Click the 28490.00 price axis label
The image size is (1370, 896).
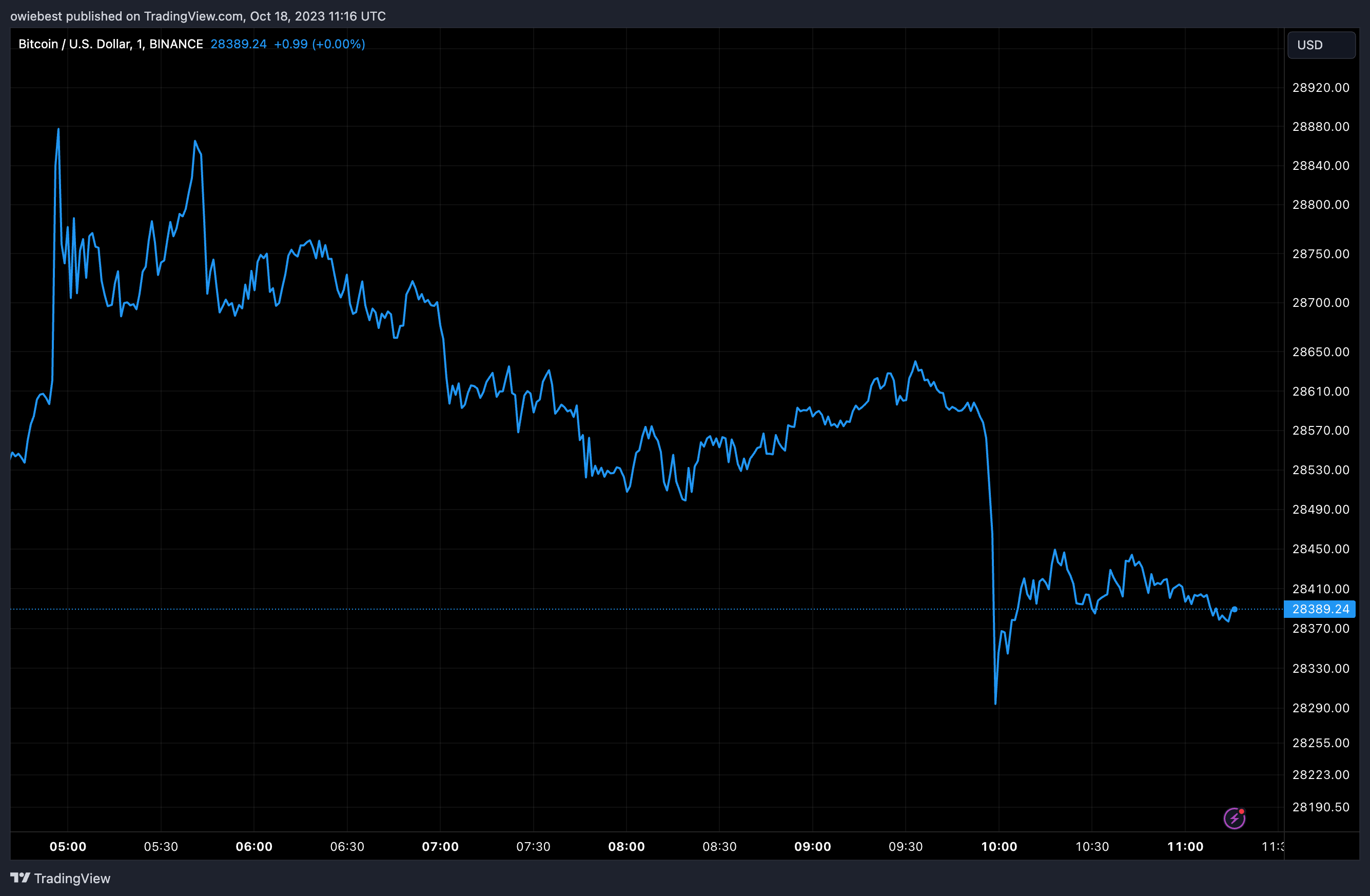1321,509
